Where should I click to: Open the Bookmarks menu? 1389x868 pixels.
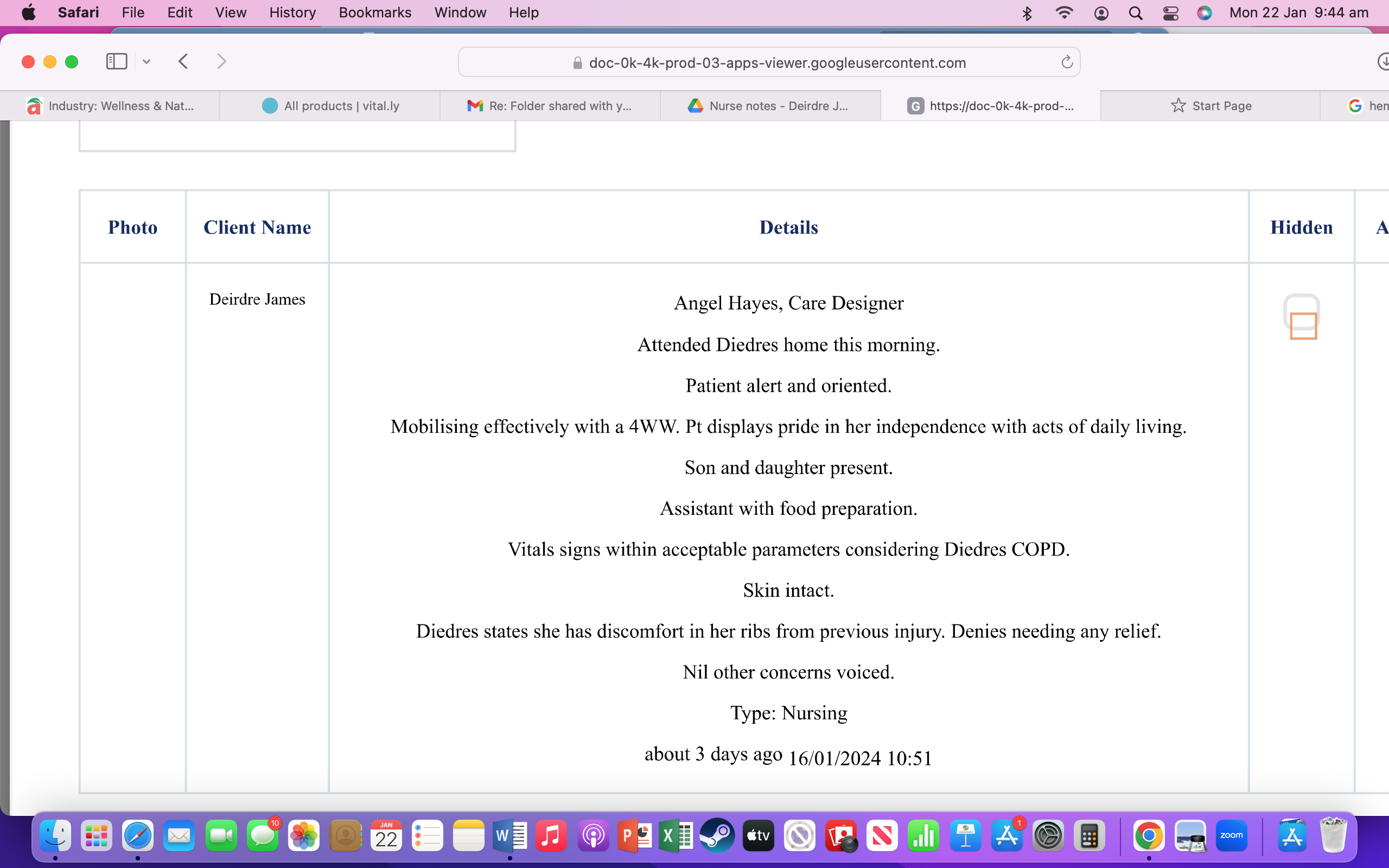pos(375,12)
